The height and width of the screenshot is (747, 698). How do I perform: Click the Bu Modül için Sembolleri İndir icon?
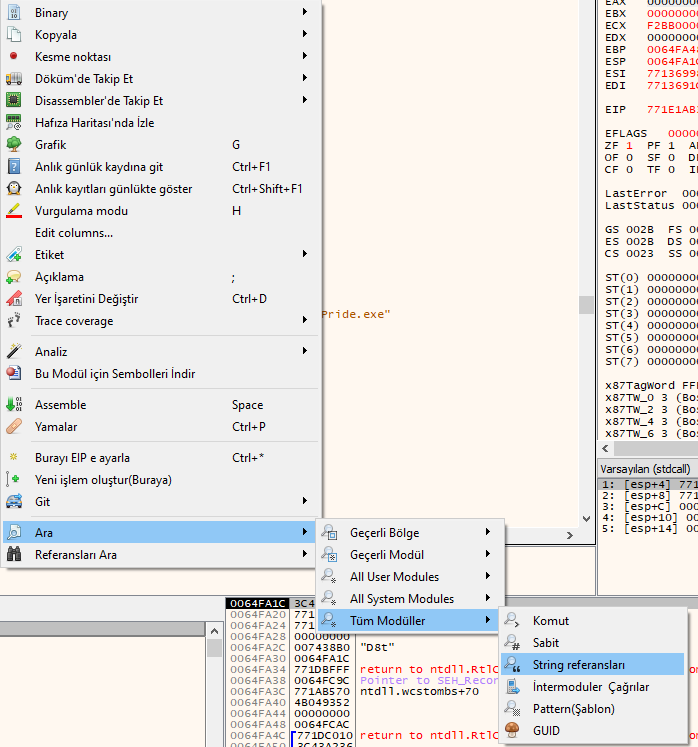pyautogui.click(x=14, y=373)
